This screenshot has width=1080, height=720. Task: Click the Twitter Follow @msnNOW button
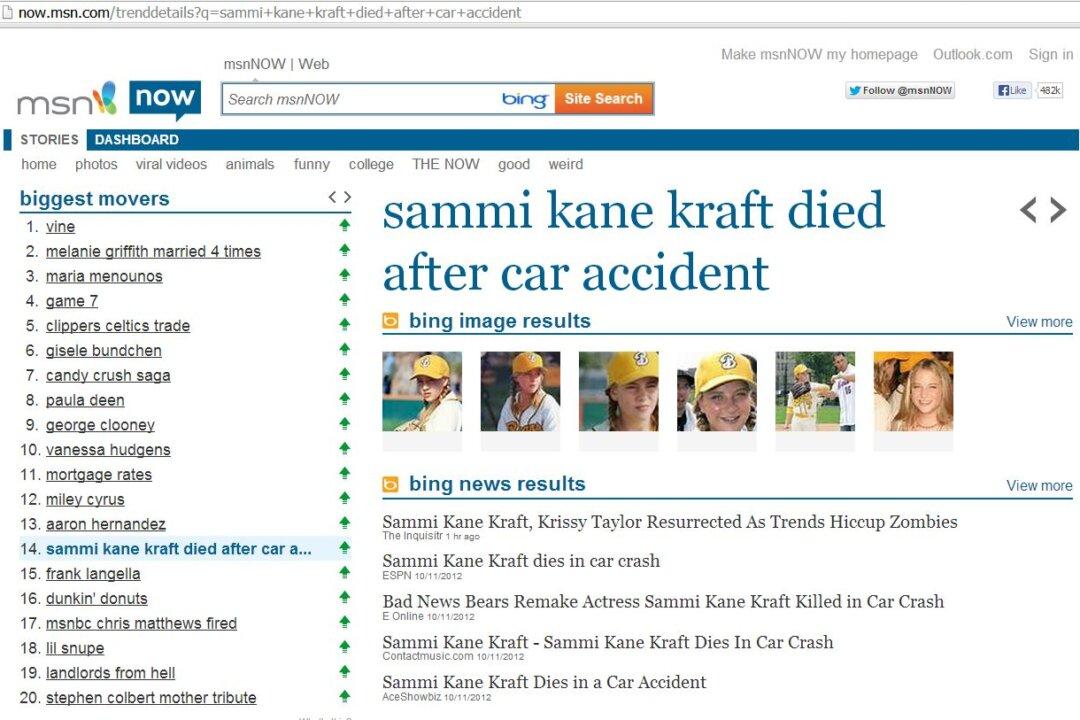click(900, 91)
